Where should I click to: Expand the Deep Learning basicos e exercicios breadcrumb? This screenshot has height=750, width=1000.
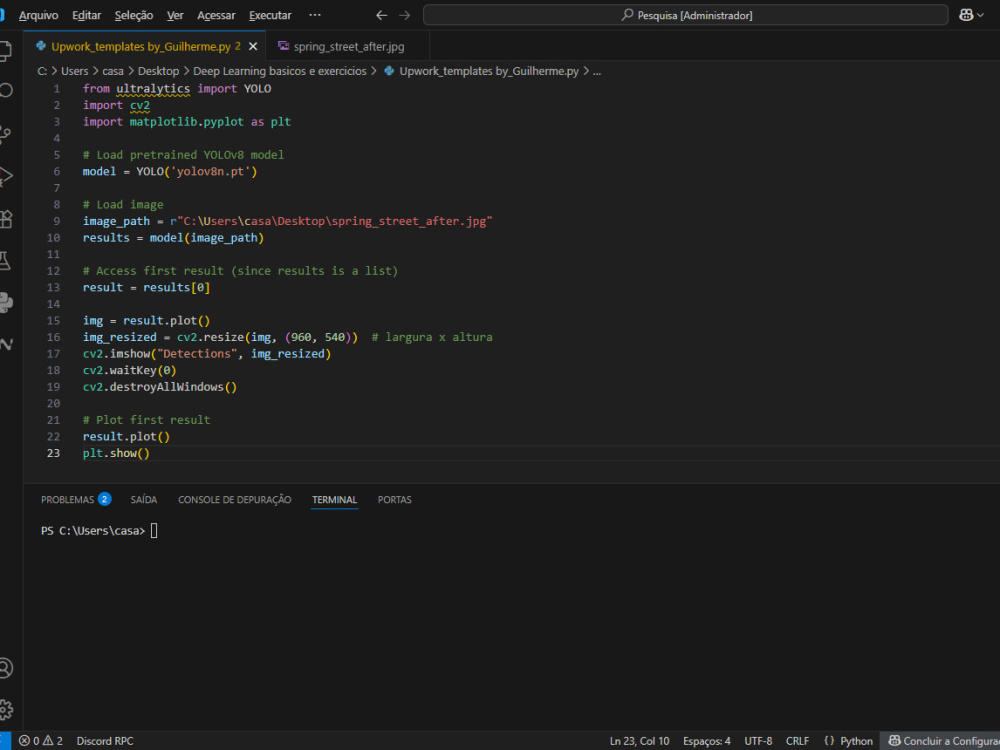pos(280,71)
